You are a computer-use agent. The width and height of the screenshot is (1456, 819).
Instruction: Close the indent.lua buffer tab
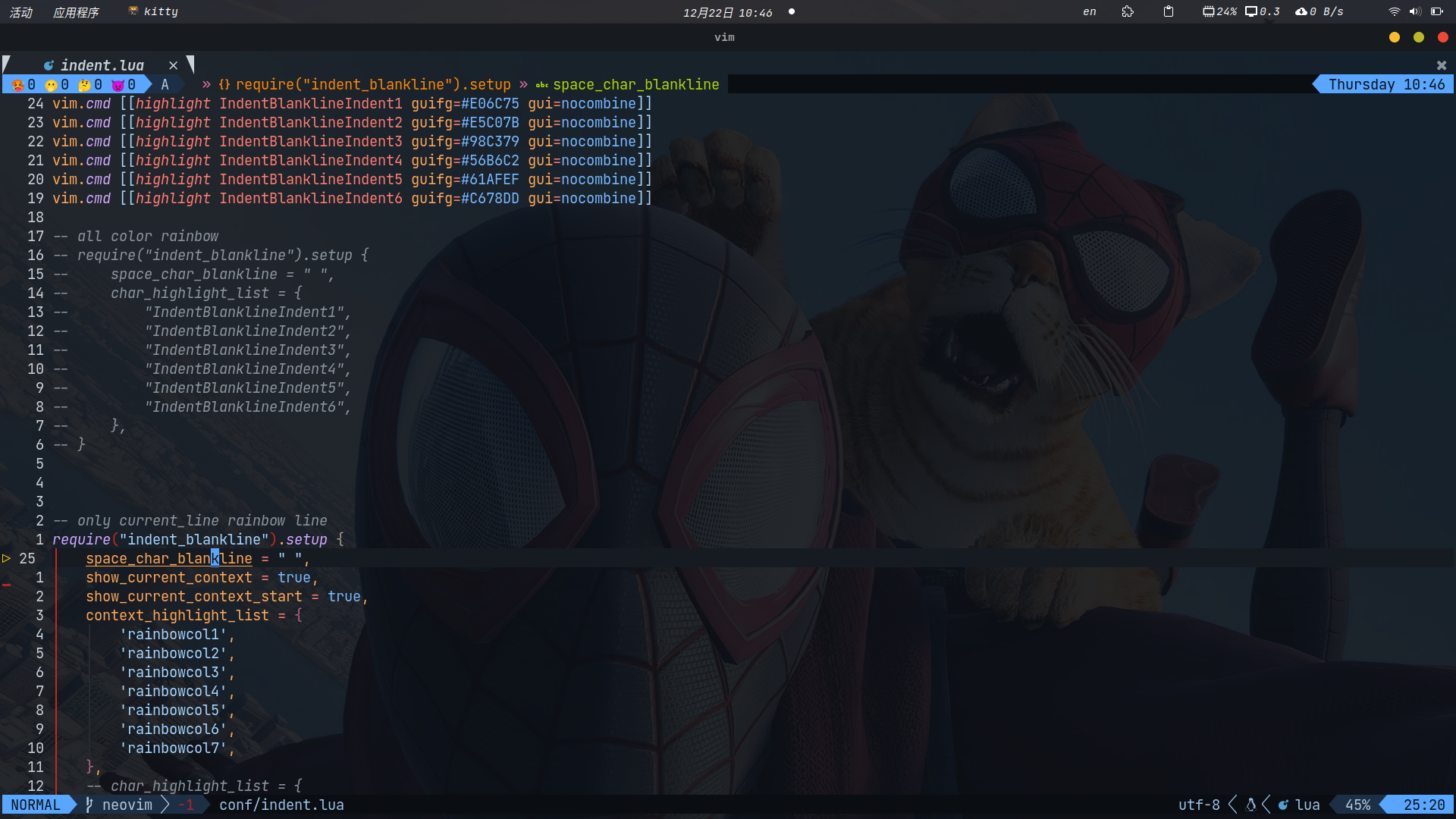point(173,65)
